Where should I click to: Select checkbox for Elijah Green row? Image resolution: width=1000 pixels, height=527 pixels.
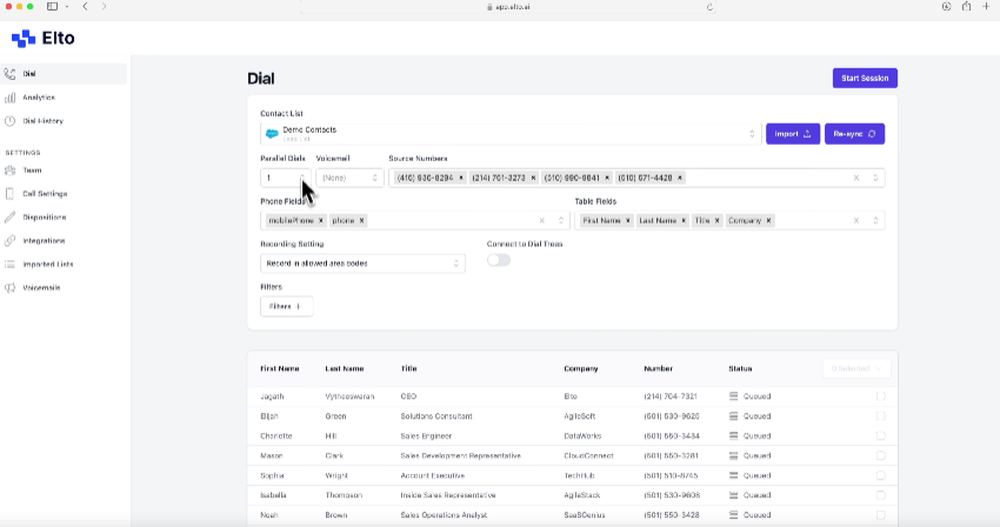[881, 417]
